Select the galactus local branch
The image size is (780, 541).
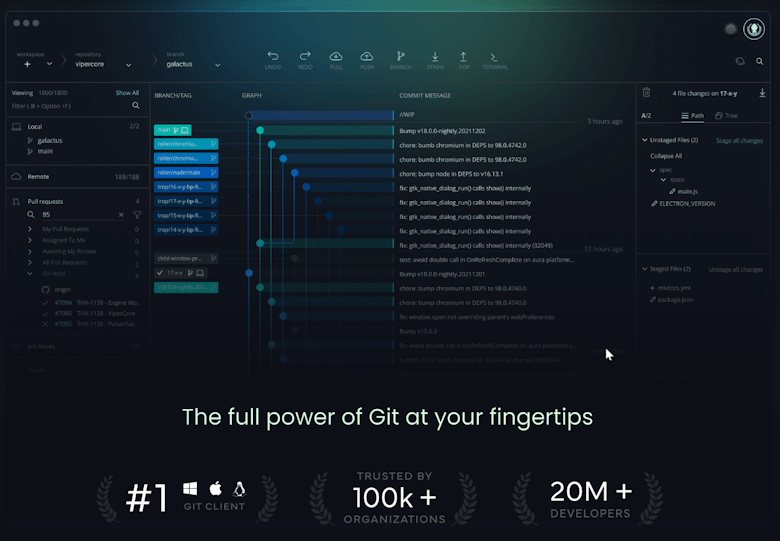tap(50, 141)
